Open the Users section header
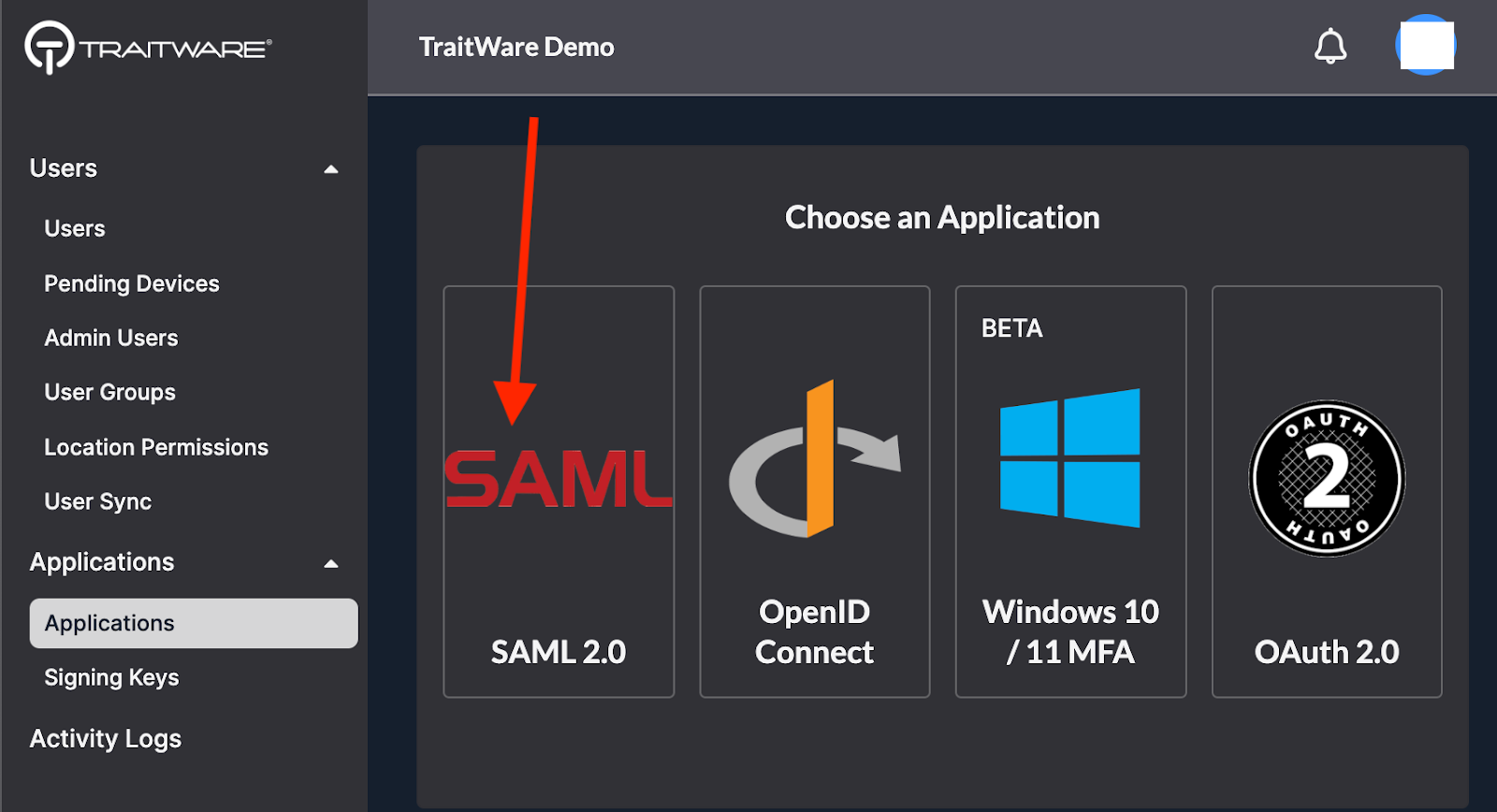Screen dimensions: 1497x812 [64, 168]
